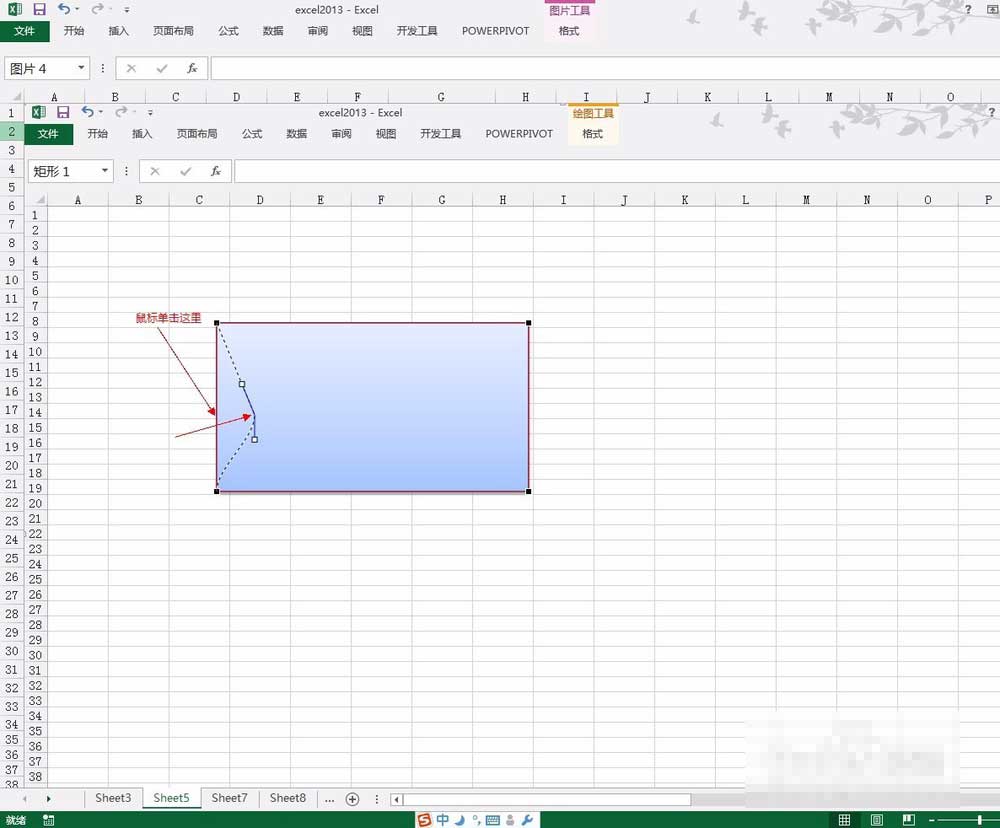Click the ... more sheets button
This screenshot has width=1000, height=828.
point(329,799)
